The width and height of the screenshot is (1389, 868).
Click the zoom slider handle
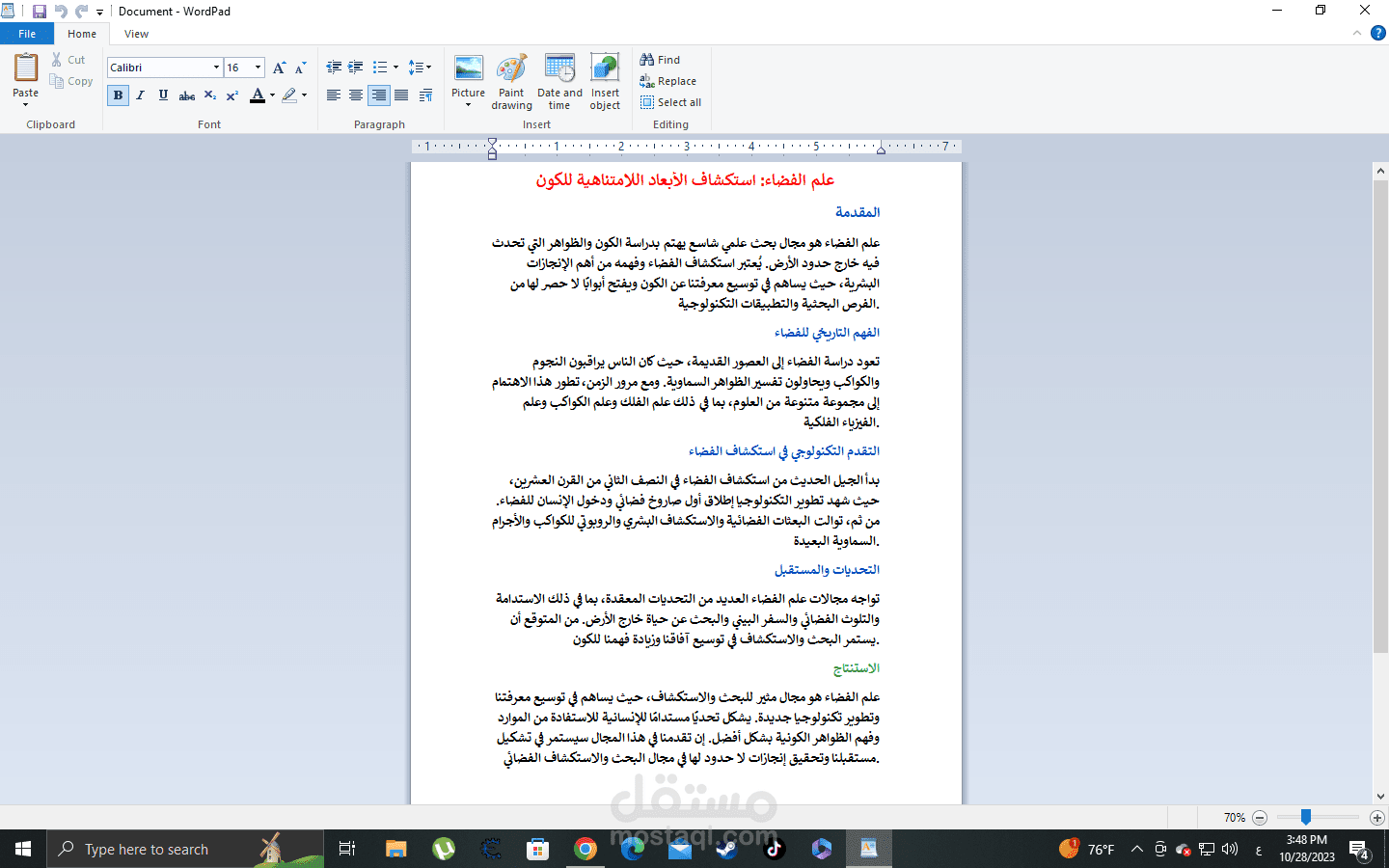tap(1305, 817)
